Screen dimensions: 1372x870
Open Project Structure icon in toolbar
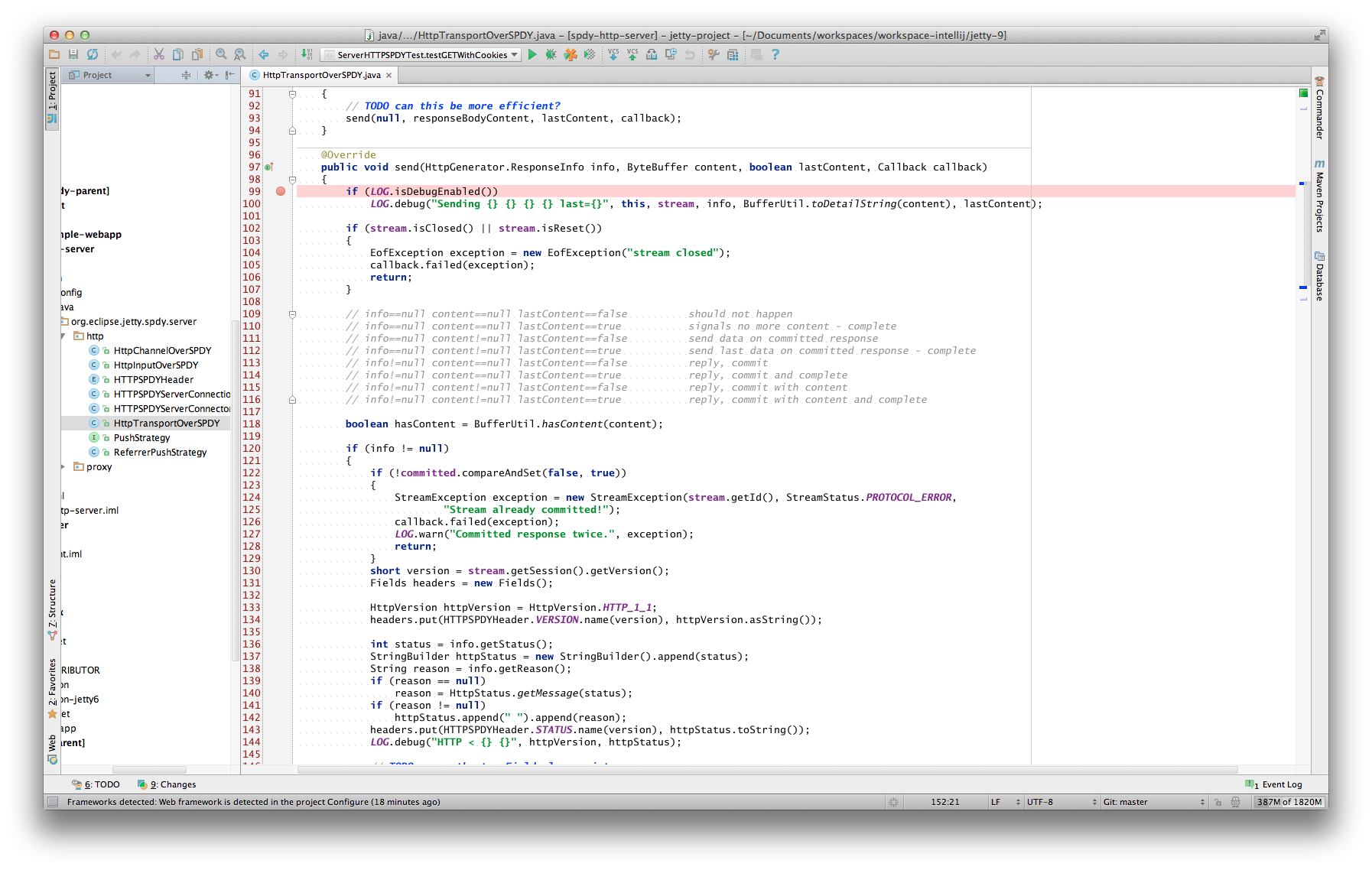[733, 54]
